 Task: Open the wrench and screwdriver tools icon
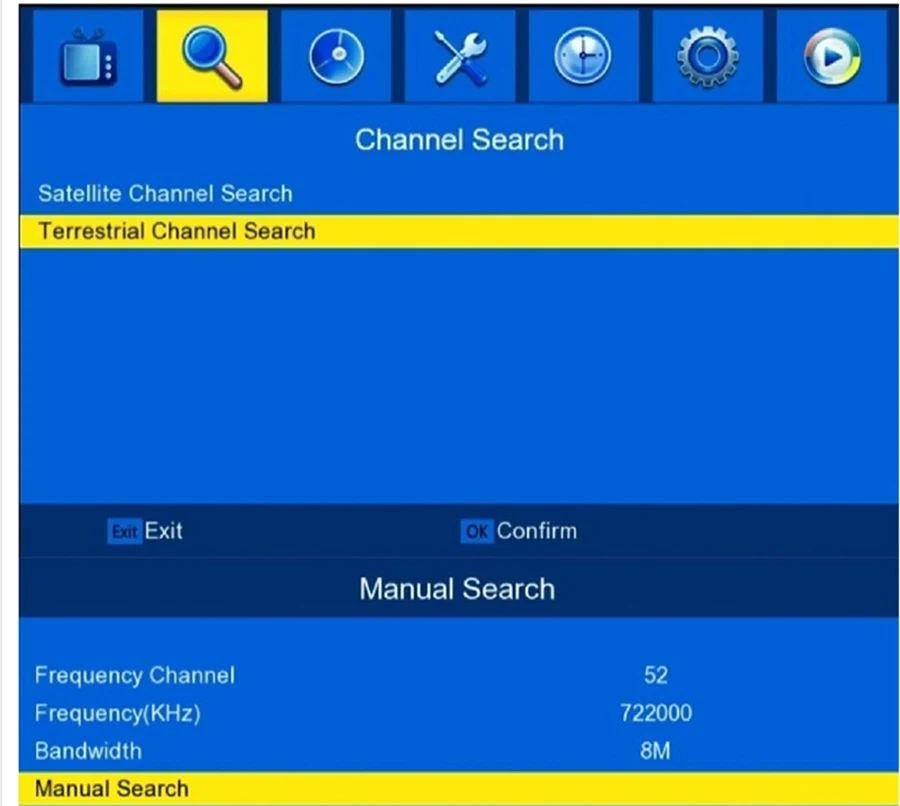click(460, 56)
